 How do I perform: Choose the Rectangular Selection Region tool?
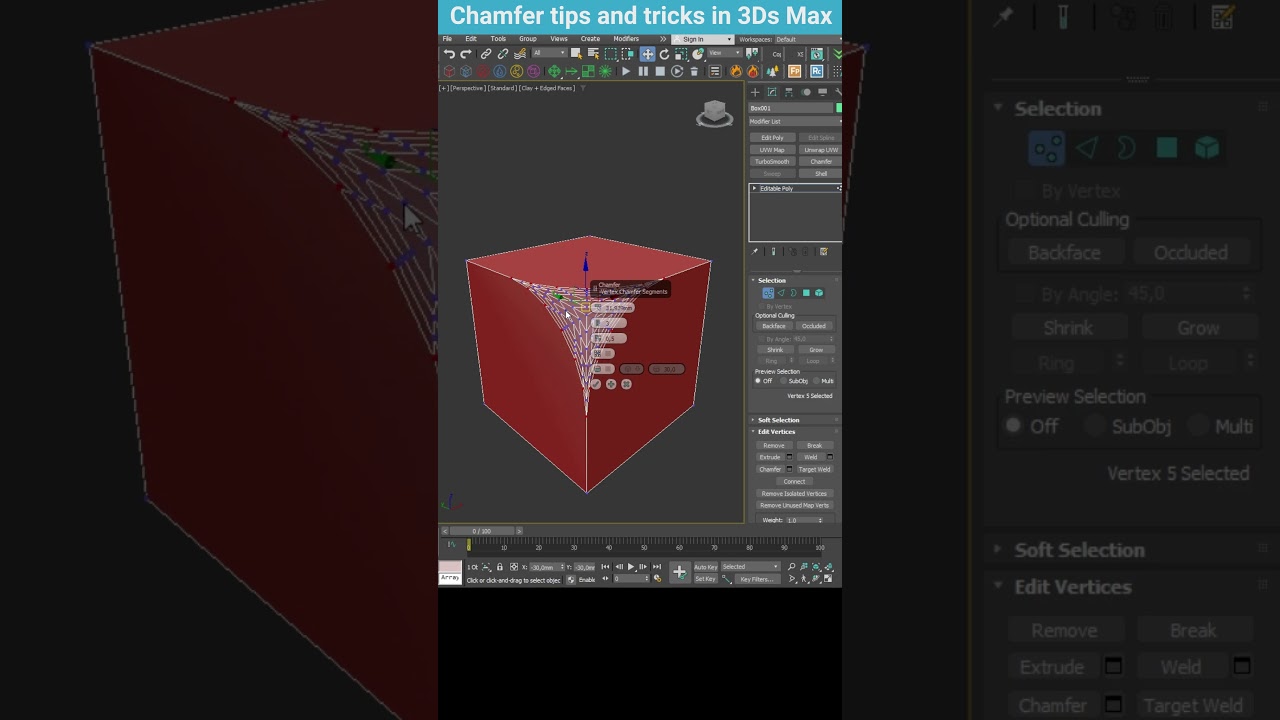click(611, 54)
